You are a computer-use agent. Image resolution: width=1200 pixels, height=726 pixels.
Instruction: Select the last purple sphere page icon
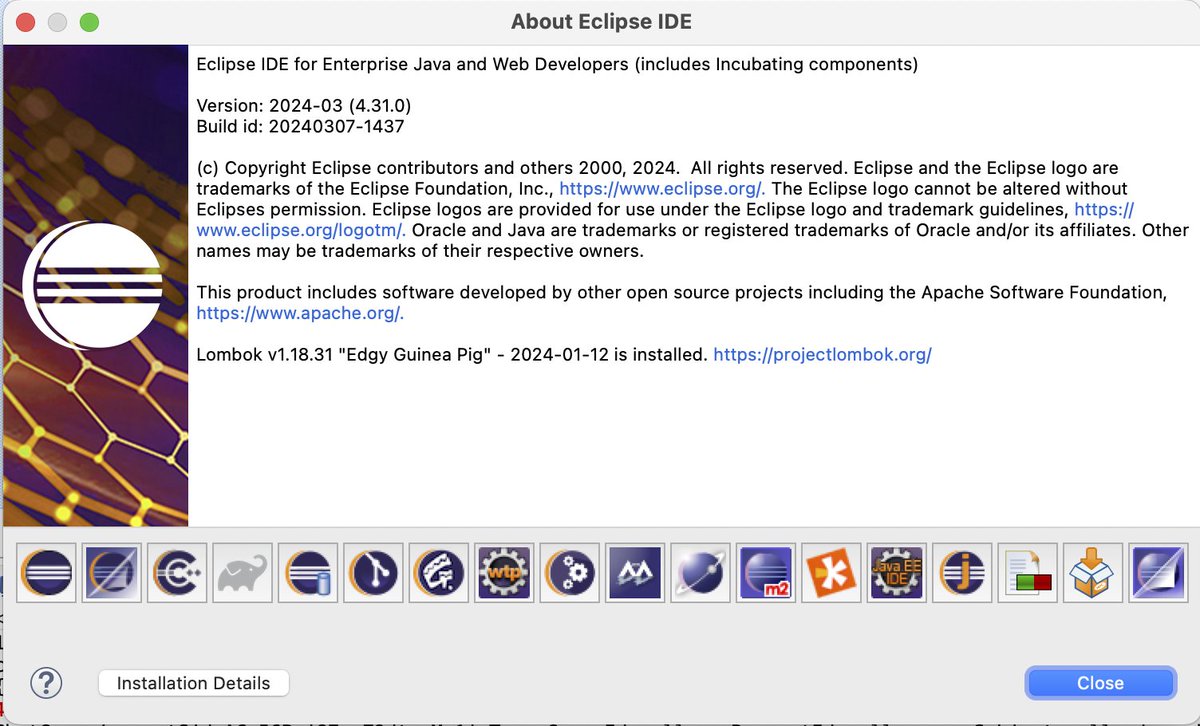[1158, 573]
